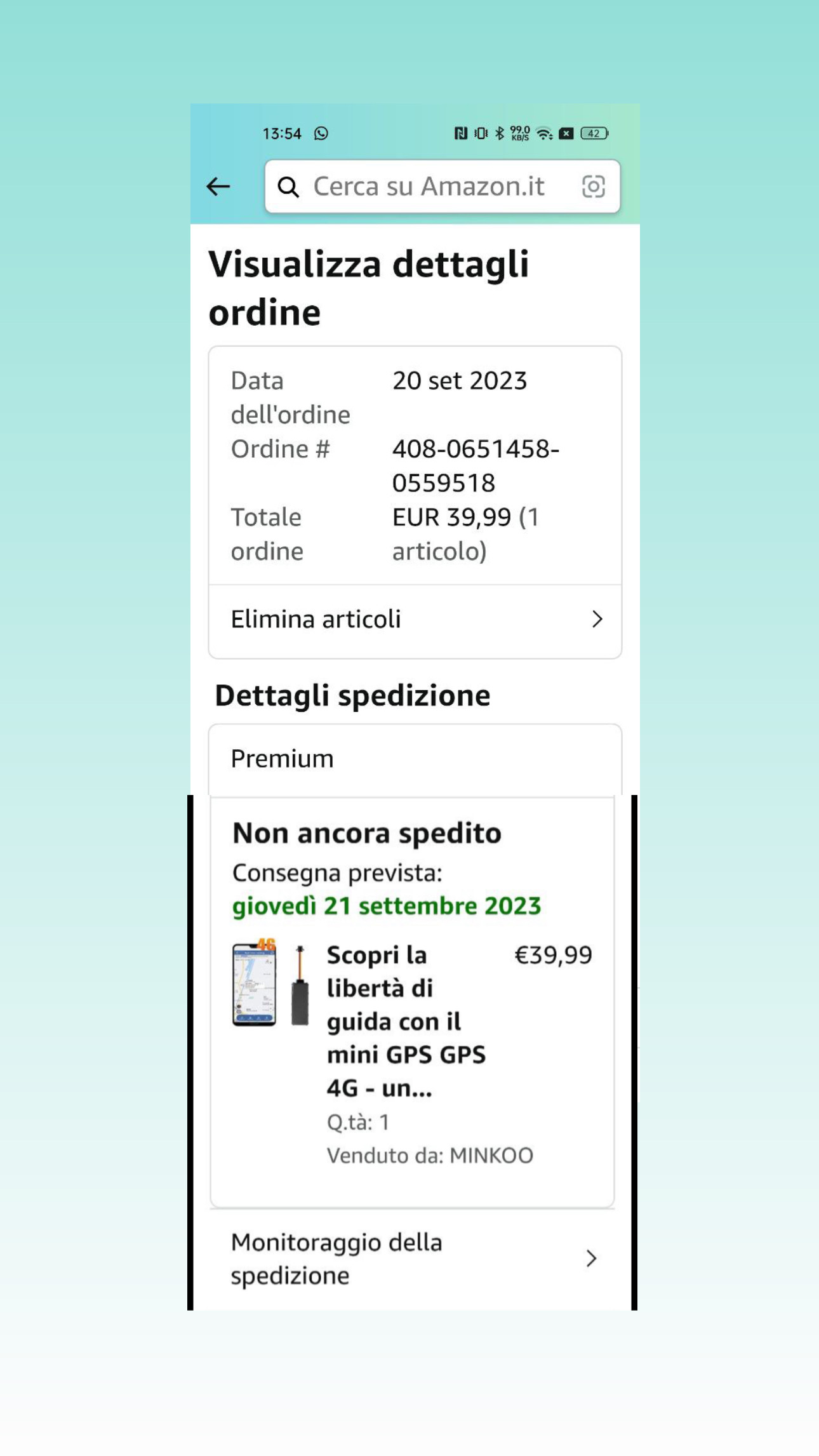Image resolution: width=819 pixels, height=1456 pixels.
Task: Tap the back arrow icon
Action: [218, 186]
